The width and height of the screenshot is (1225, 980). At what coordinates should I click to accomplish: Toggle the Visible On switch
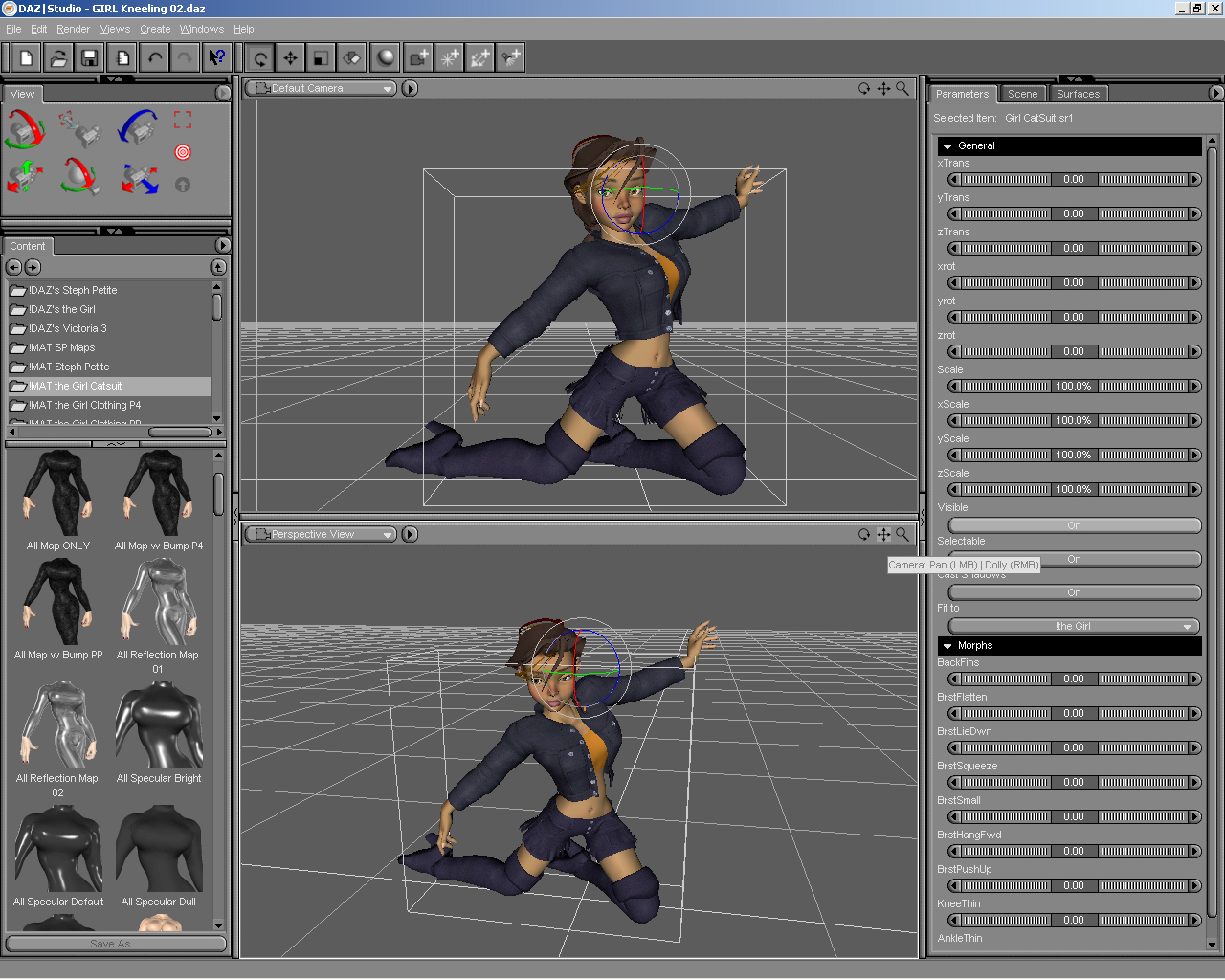coord(1074,525)
